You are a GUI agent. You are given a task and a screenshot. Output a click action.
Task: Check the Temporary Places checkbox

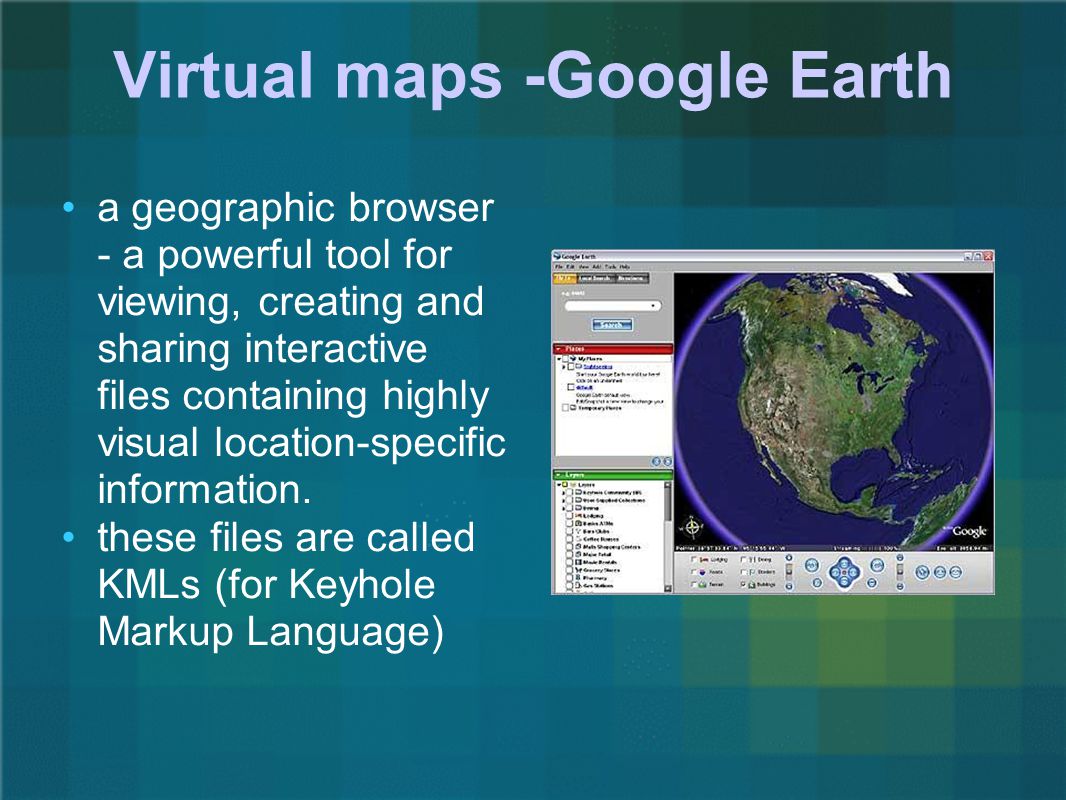click(x=566, y=408)
